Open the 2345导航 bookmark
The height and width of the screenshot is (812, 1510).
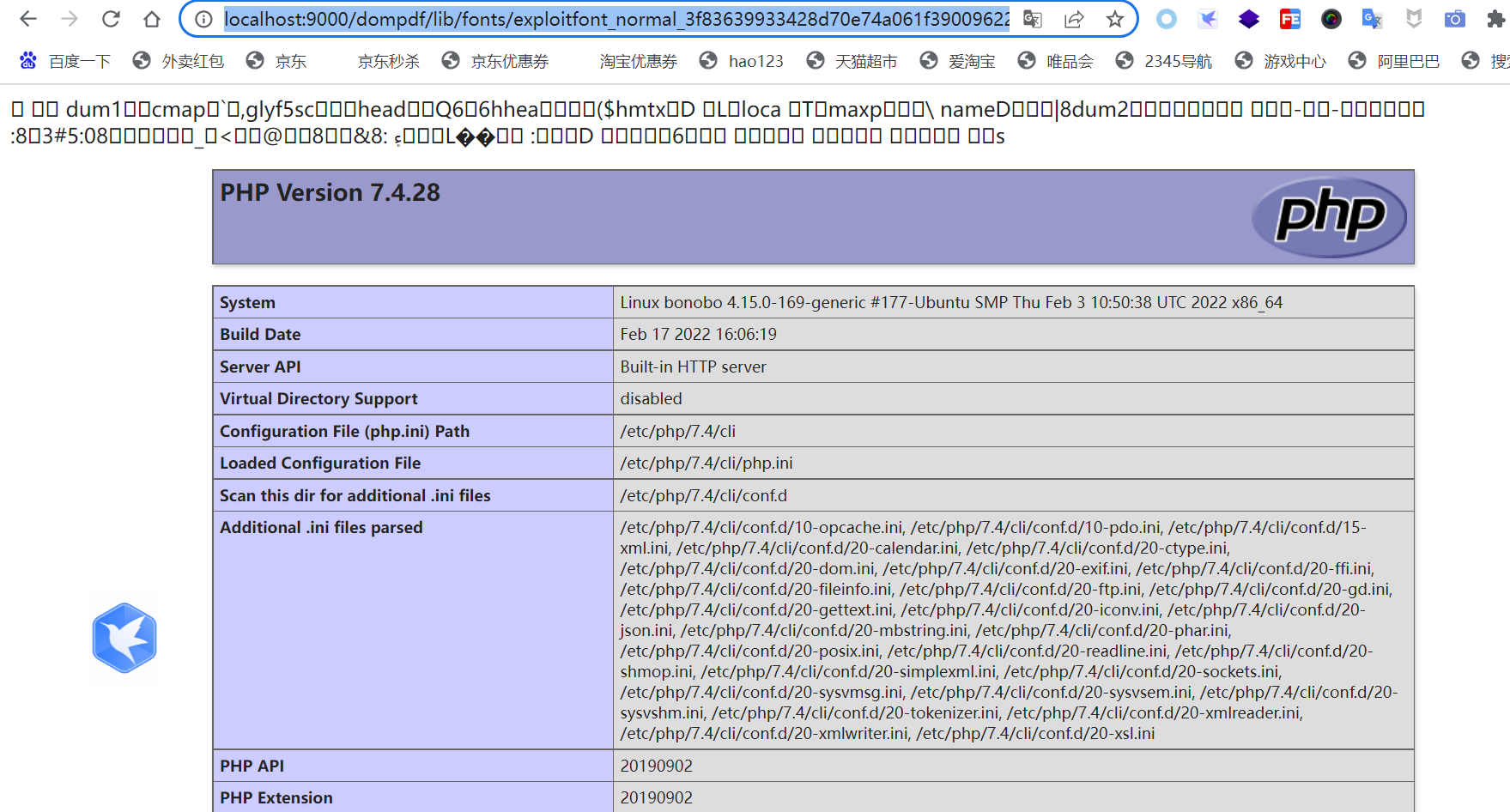pos(1164,61)
